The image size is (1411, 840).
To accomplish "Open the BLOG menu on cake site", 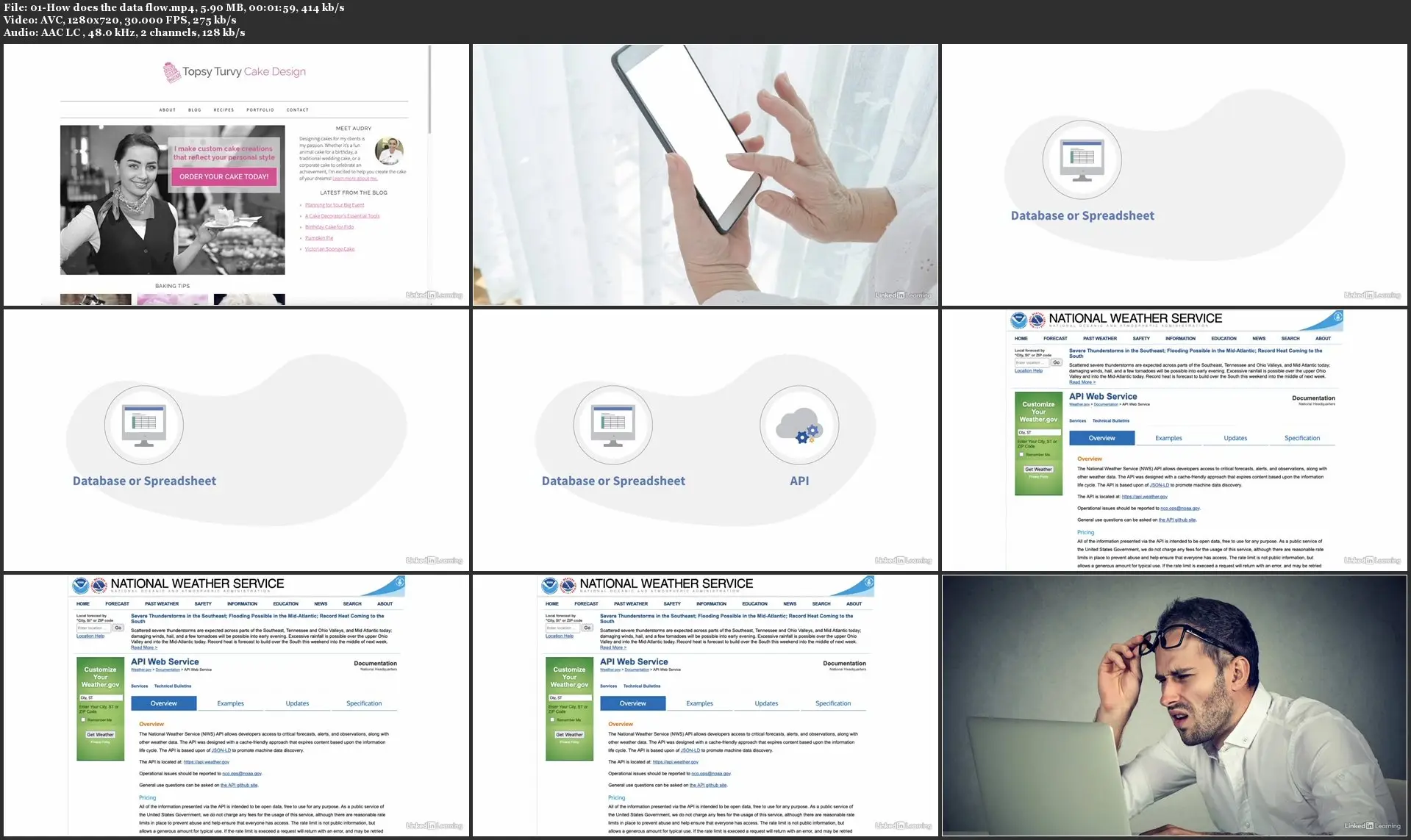I will tap(195, 110).
